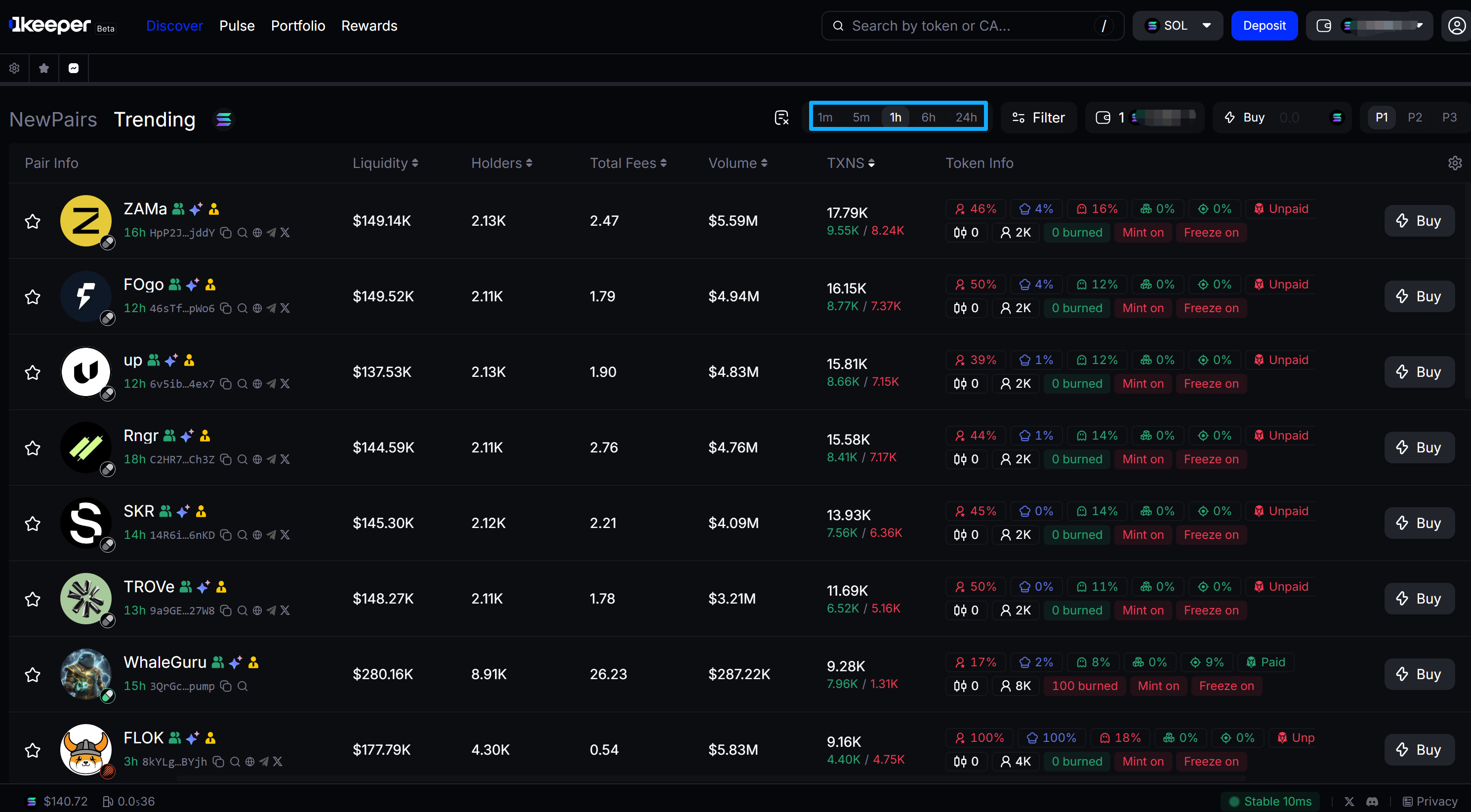Sort by Liquidity column arrows
Image resolution: width=1471 pixels, height=812 pixels.
pos(415,163)
